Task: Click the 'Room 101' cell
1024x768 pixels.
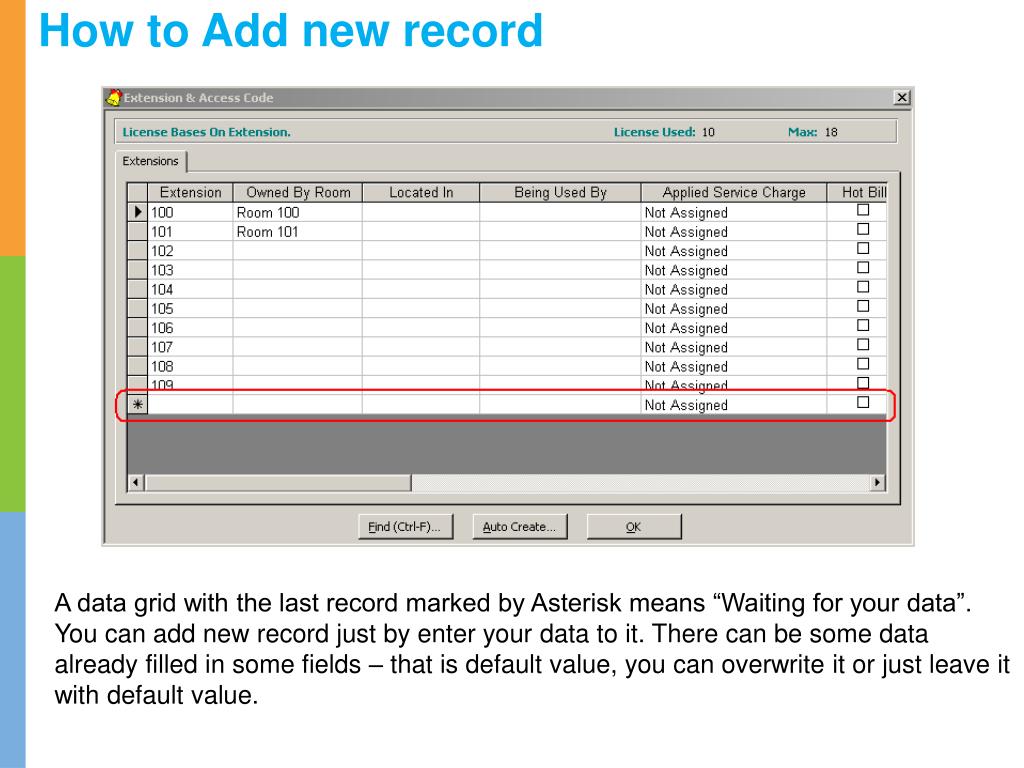Action: [298, 232]
